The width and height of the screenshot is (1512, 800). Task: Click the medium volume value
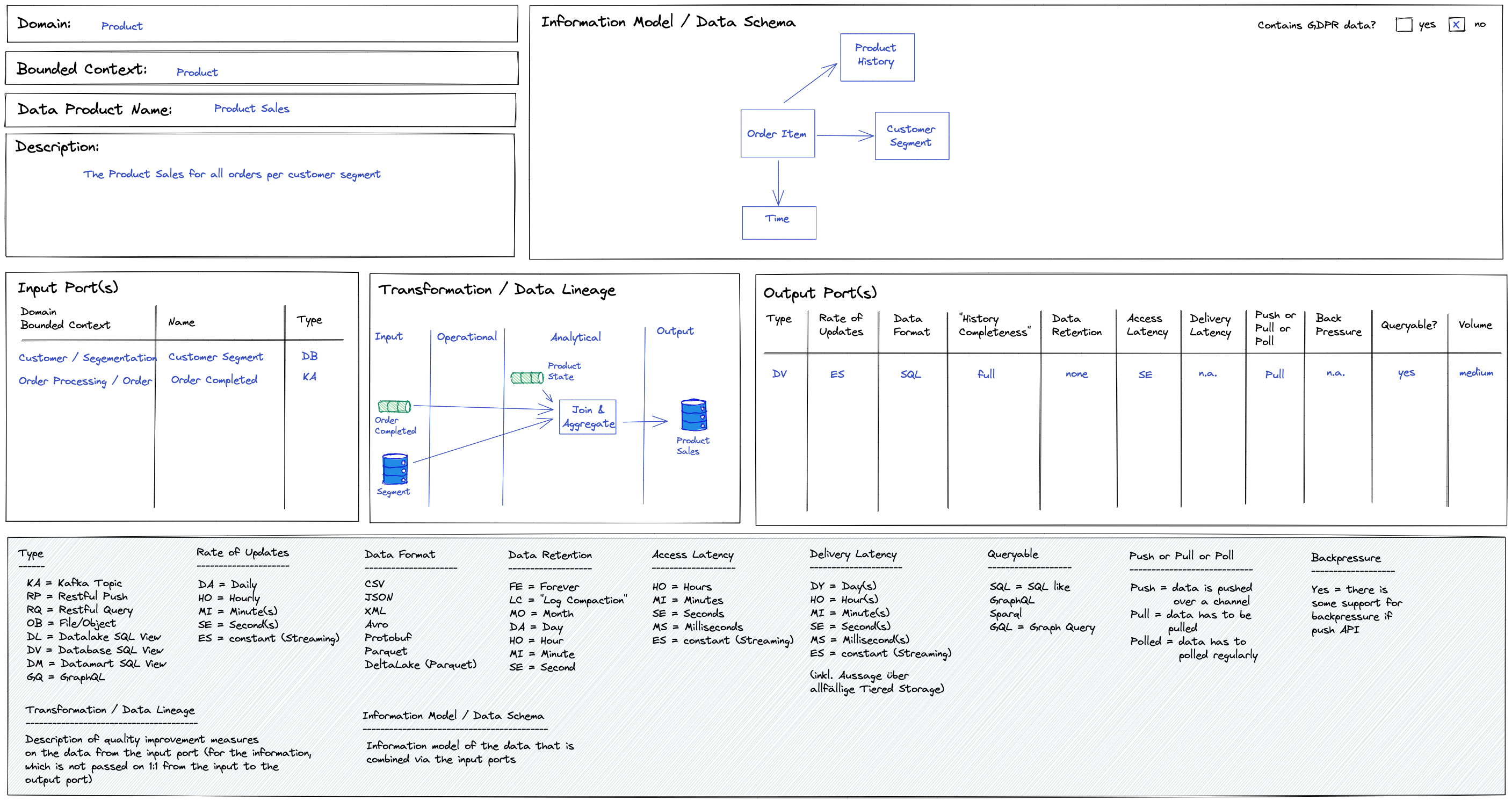[1475, 373]
